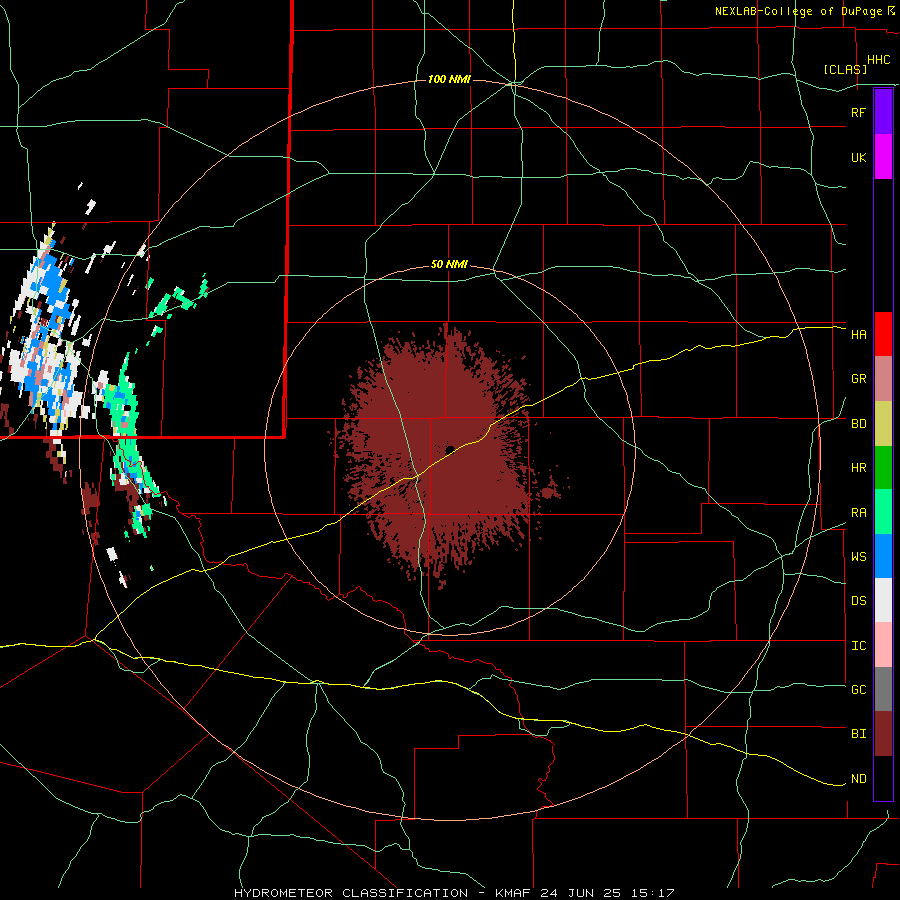This screenshot has width=900, height=900.
Task: Click the dark green HR legend swatch
Action: (883, 468)
